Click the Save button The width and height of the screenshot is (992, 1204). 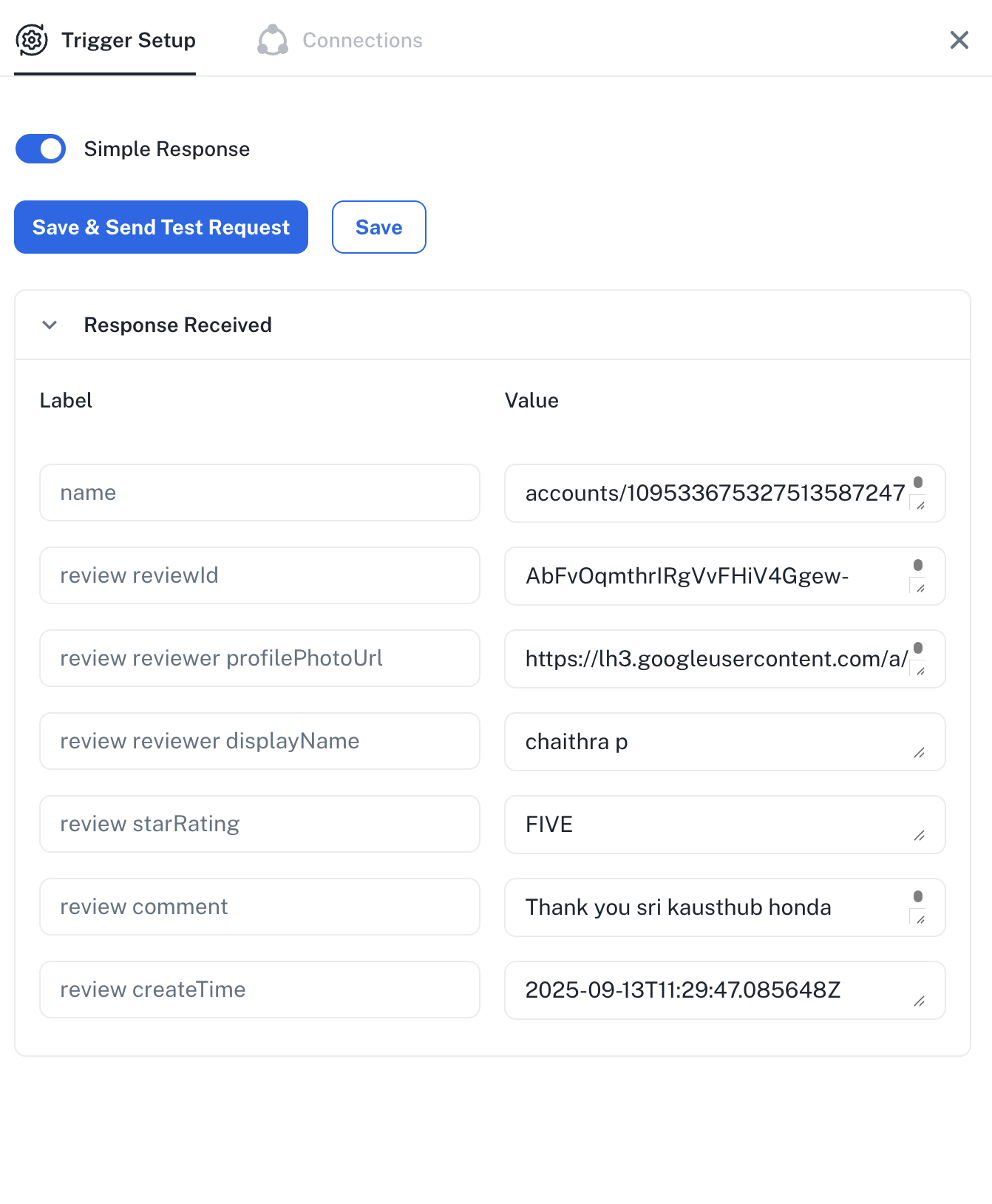click(379, 227)
